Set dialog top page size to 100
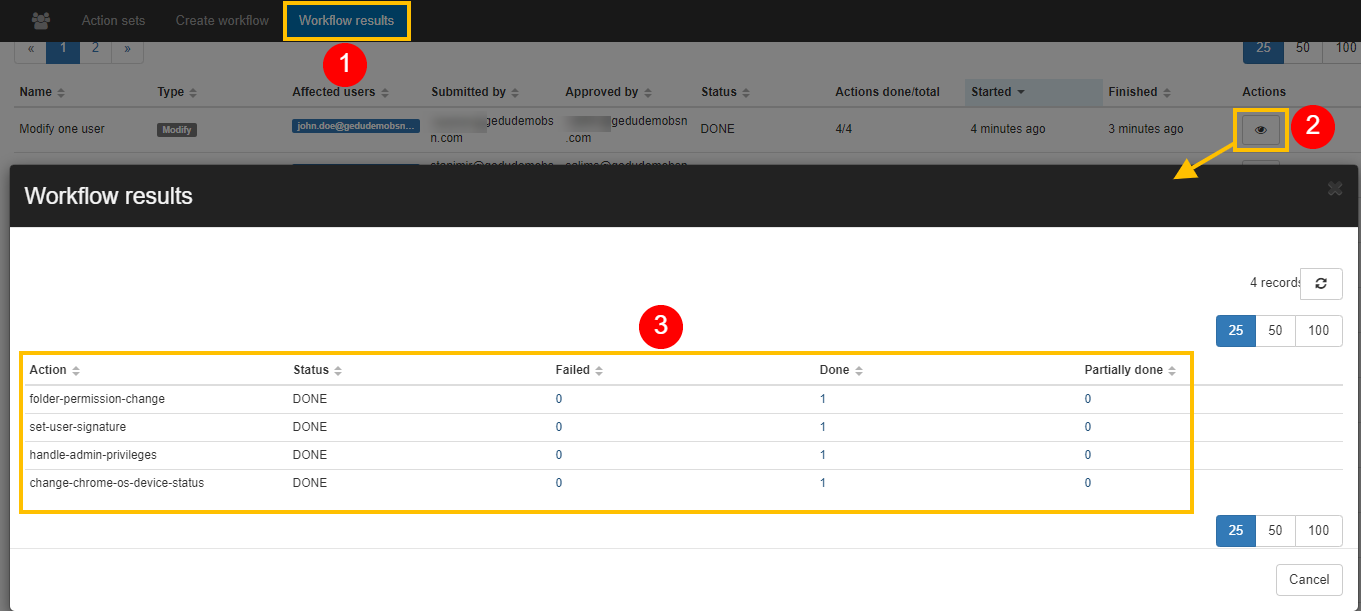1361x611 pixels. point(1319,330)
